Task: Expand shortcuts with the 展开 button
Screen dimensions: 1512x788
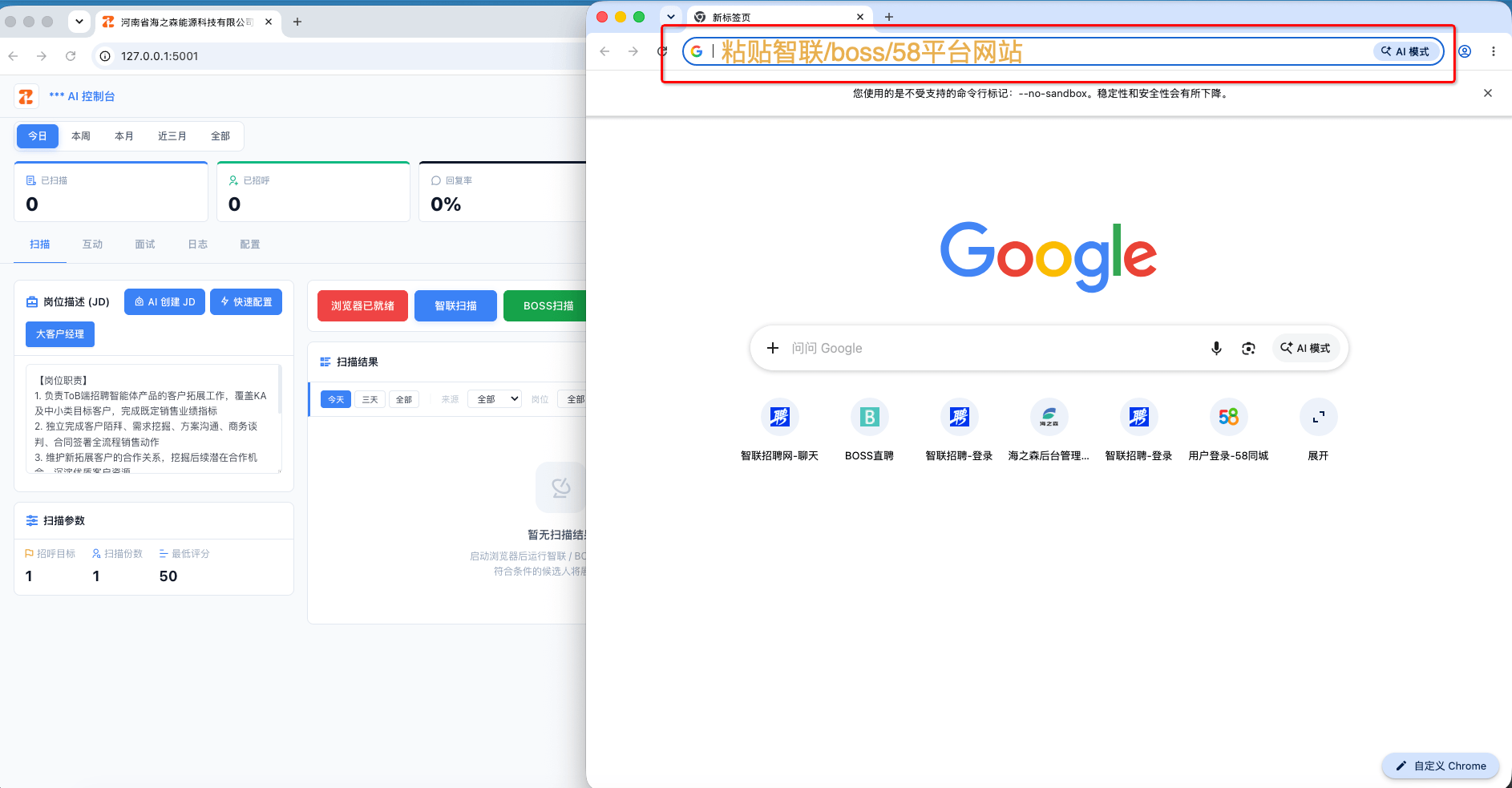Action: (x=1318, y=430)
